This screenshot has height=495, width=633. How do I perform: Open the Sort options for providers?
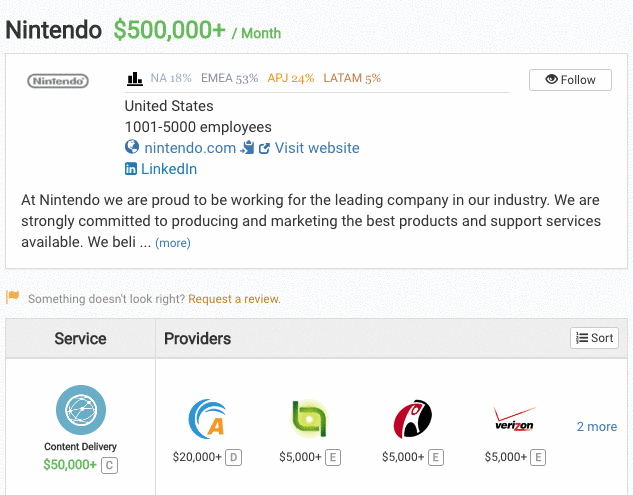594,338
